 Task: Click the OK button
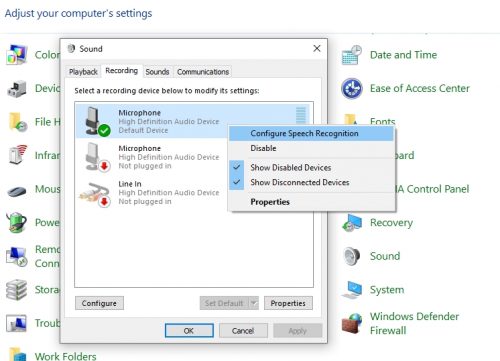189,331
